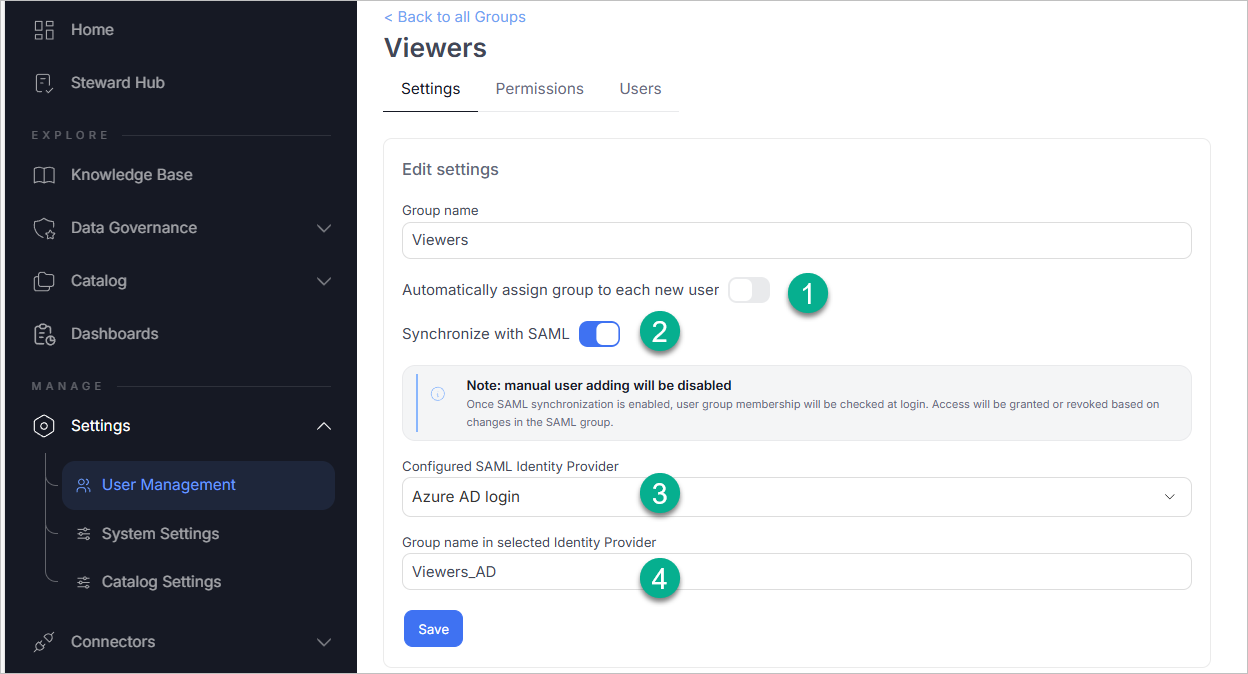
Task: Click the Steward Hub checklist icon
Action: [x=44, y=83]
